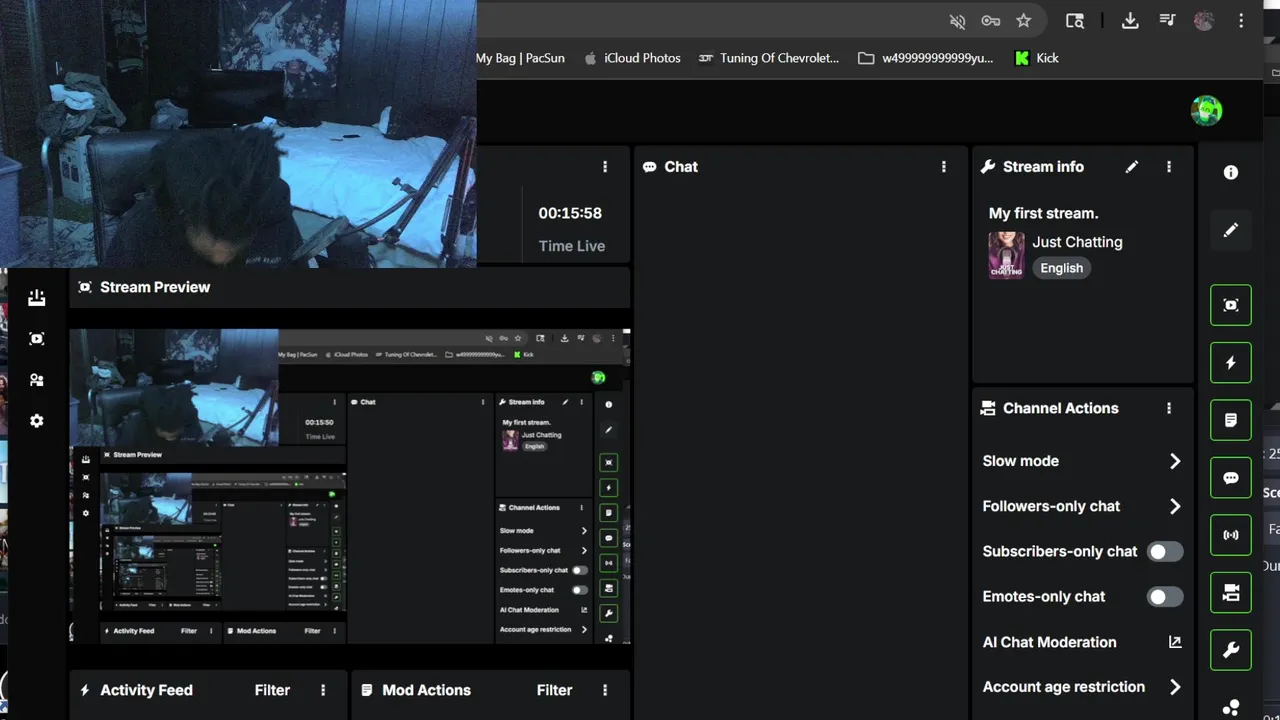Click the Followers-only chat label
This screenshot has height=720, width=1280.
(x=1051, y=506)
